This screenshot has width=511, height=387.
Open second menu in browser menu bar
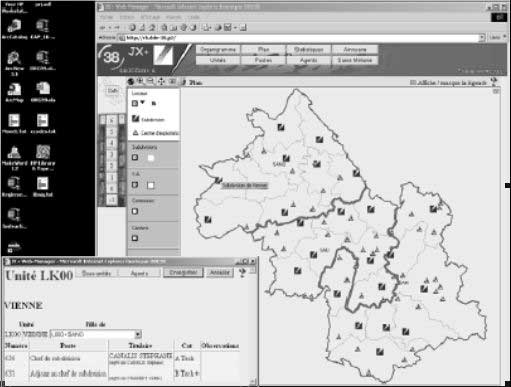tap(127, 17)
